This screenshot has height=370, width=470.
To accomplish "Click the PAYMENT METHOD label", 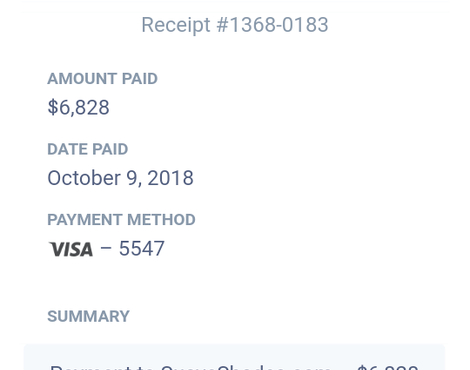I will pyautogui.click(x=121, y=220).
